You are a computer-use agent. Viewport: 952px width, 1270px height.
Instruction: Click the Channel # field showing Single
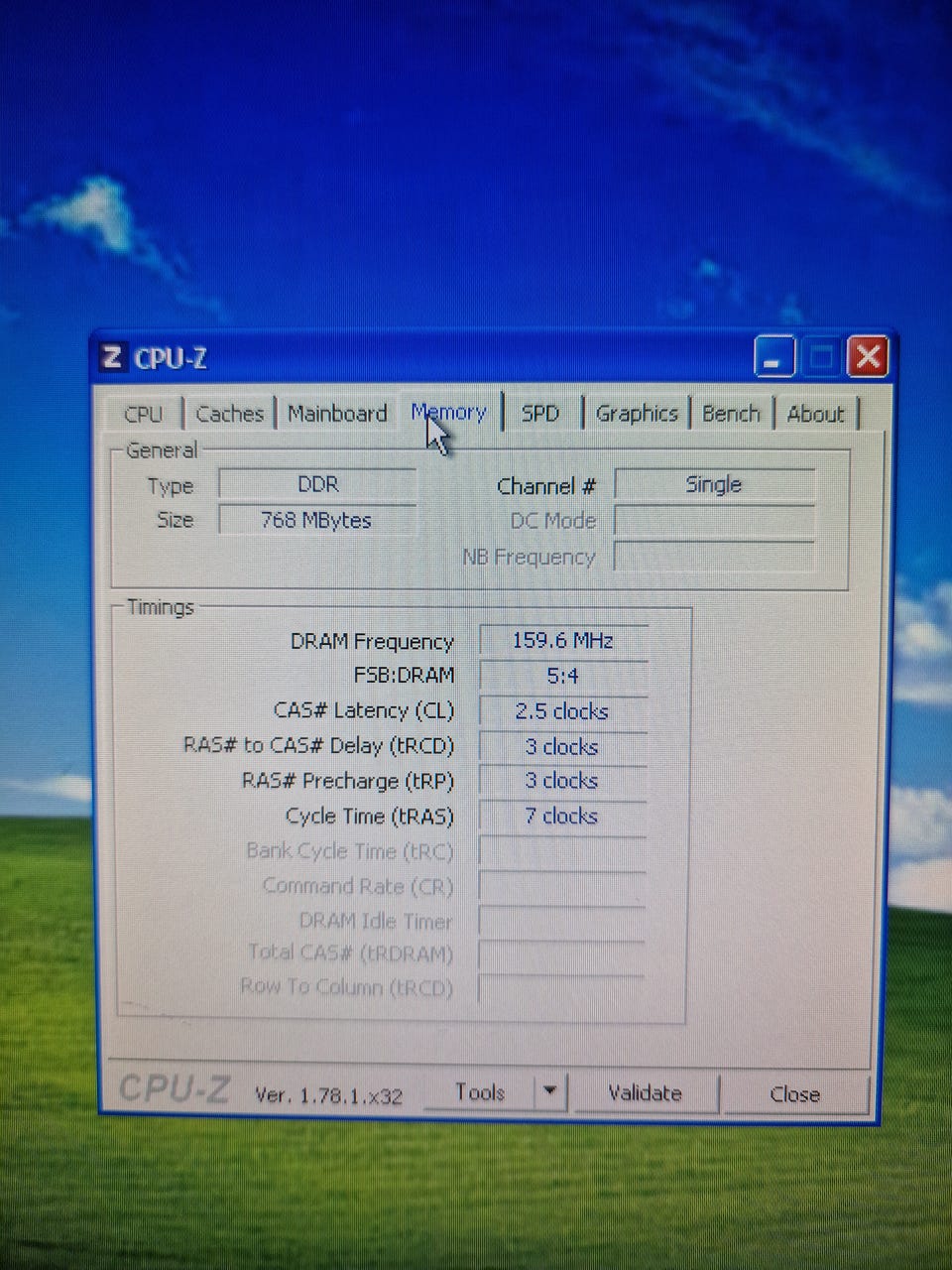(714, 484)
